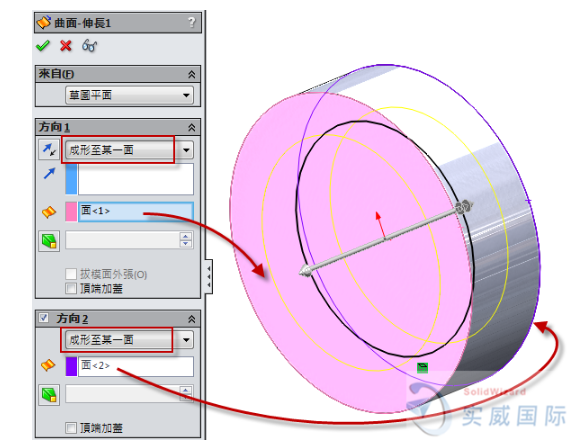Cancel with the red X icon
Screen dimensions: 583x447
tap(66, 46)
